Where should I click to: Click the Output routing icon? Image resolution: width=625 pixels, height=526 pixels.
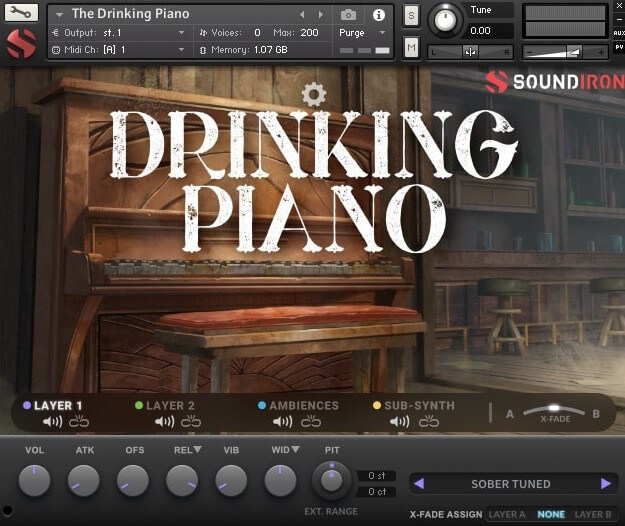pos(56,33)
